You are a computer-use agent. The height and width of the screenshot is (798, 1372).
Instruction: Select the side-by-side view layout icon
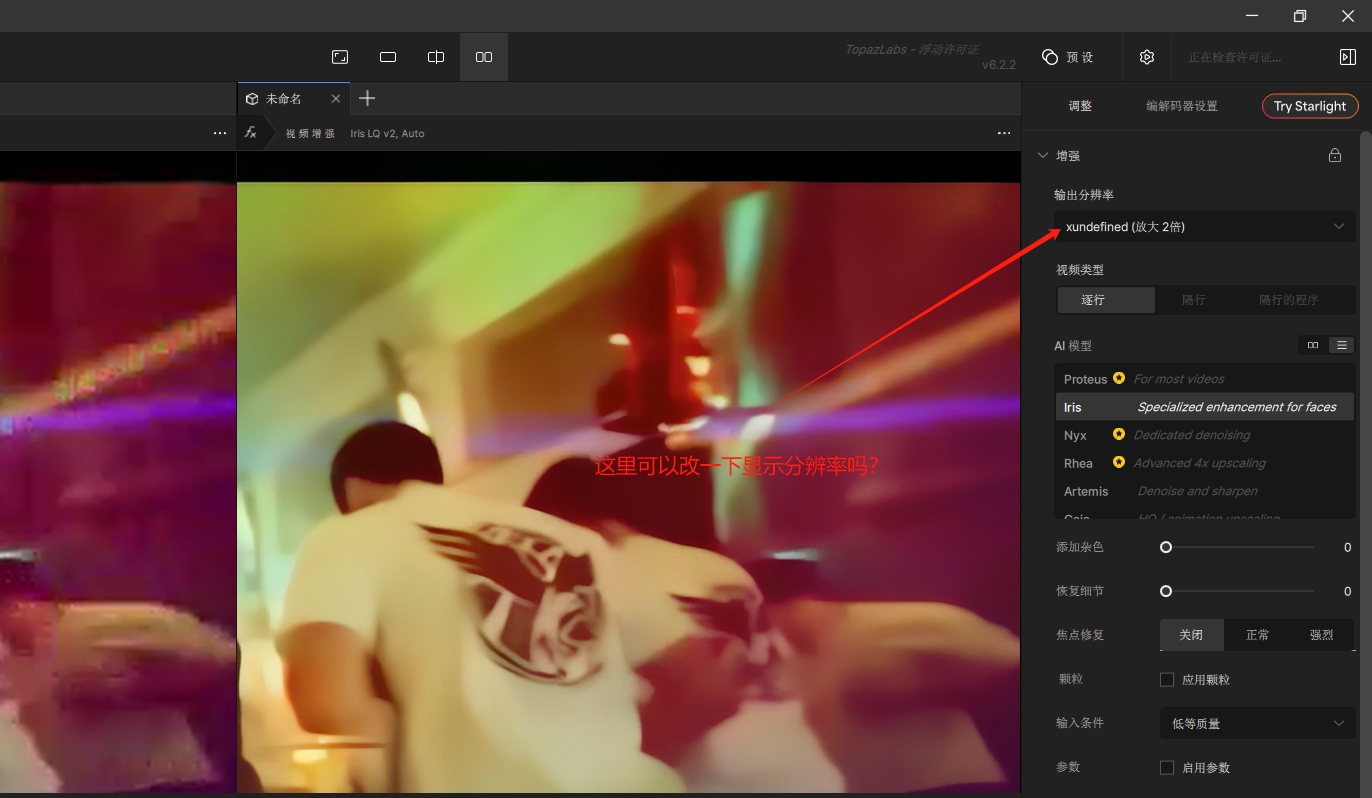484,57
